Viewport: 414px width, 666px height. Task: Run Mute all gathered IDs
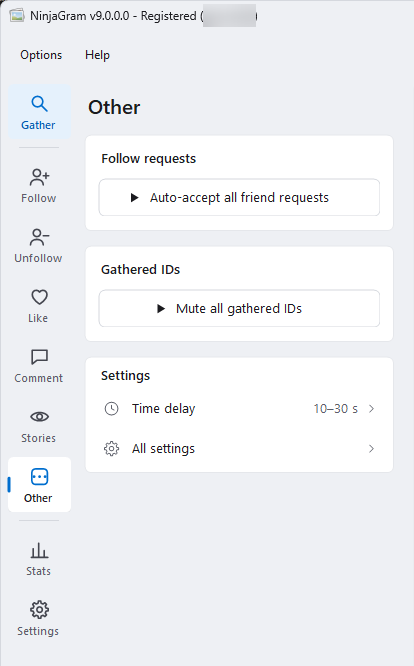(x=239, y=308)
